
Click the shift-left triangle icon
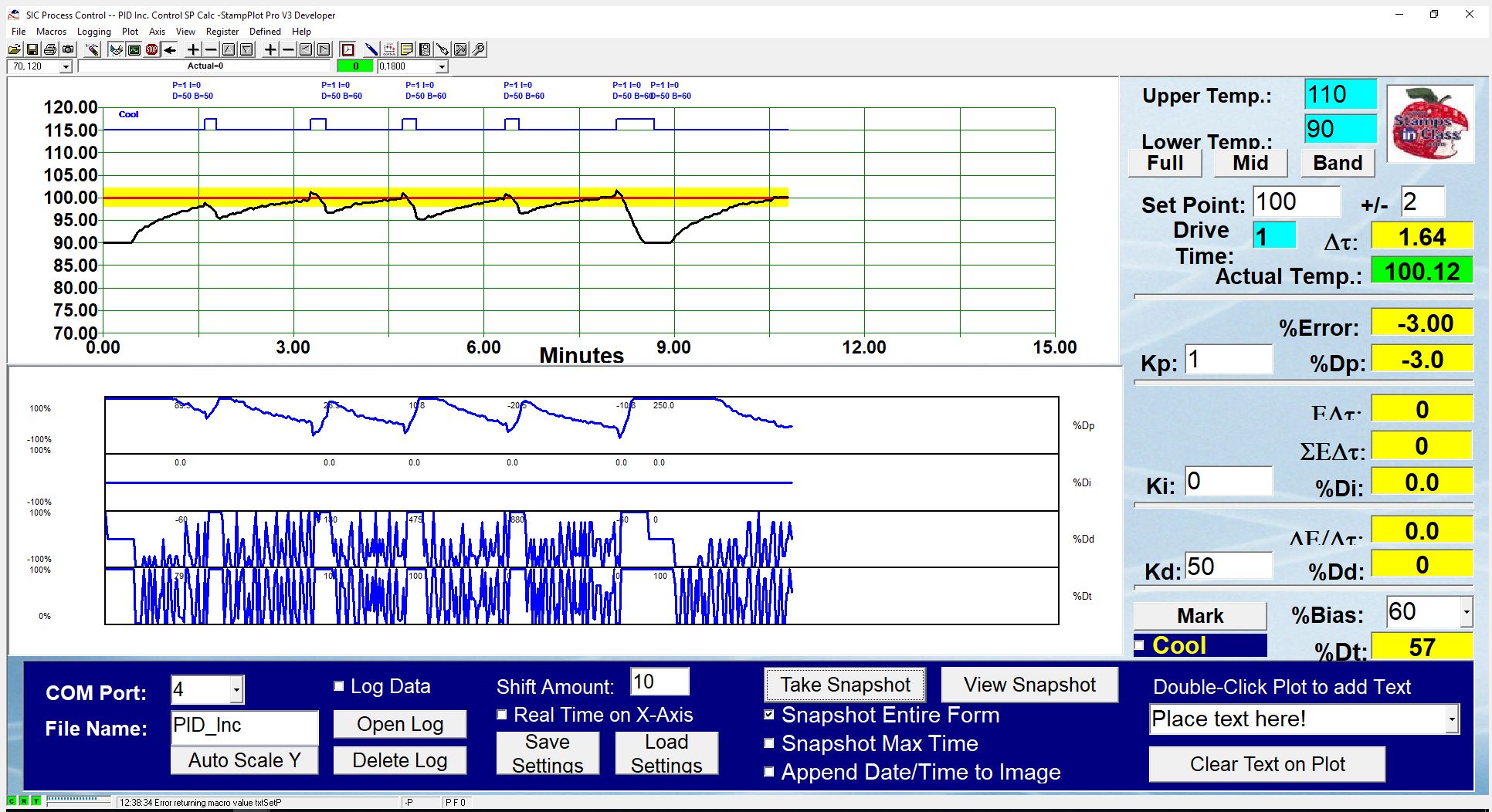point(306,49)
